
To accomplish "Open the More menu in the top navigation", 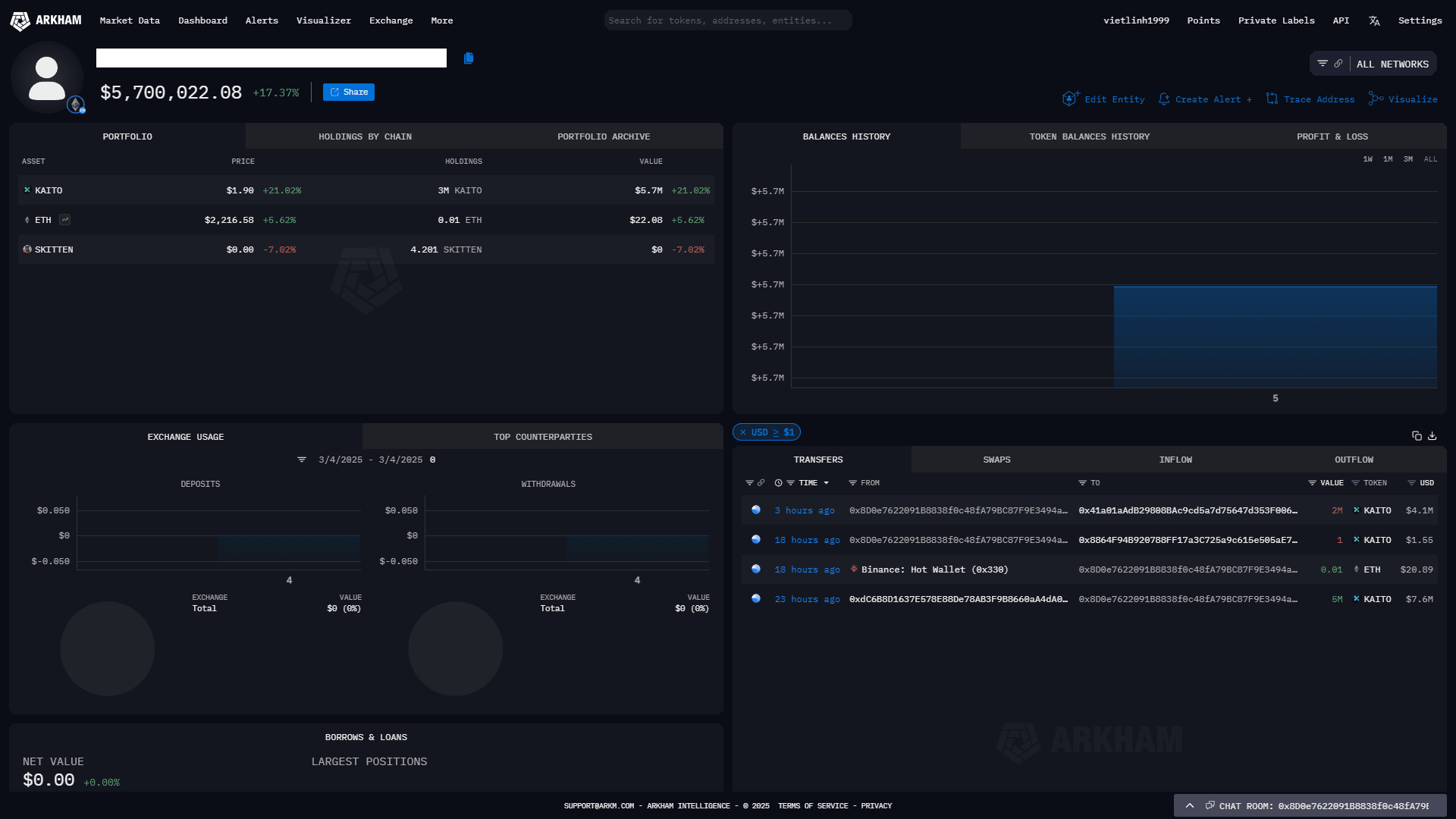I will click(442, 20).
